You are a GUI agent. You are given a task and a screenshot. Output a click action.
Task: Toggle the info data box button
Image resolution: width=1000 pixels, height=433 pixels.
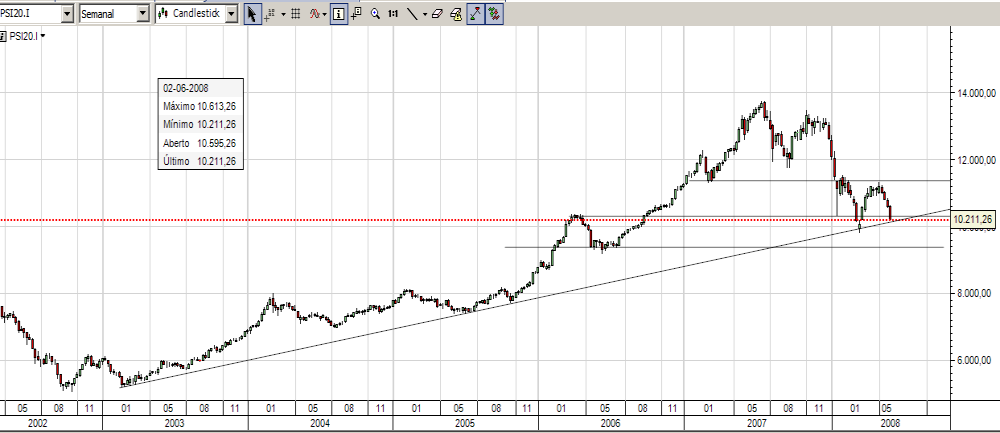click(x=339, y=13)
